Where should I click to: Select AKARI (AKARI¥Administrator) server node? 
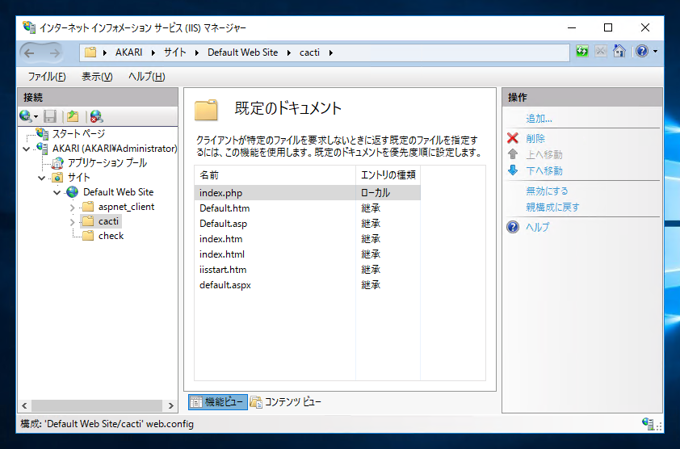[x=114, y=148]
